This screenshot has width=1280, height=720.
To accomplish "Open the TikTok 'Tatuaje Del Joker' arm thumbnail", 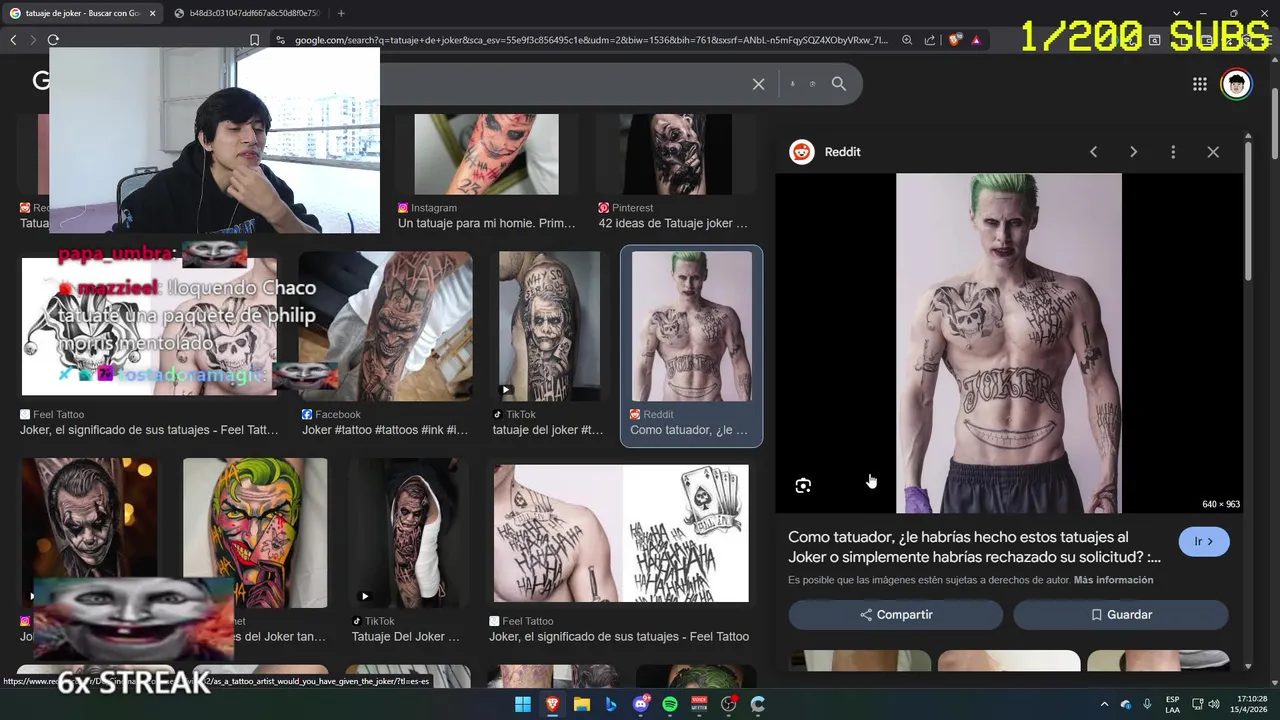I will [410, 533].
